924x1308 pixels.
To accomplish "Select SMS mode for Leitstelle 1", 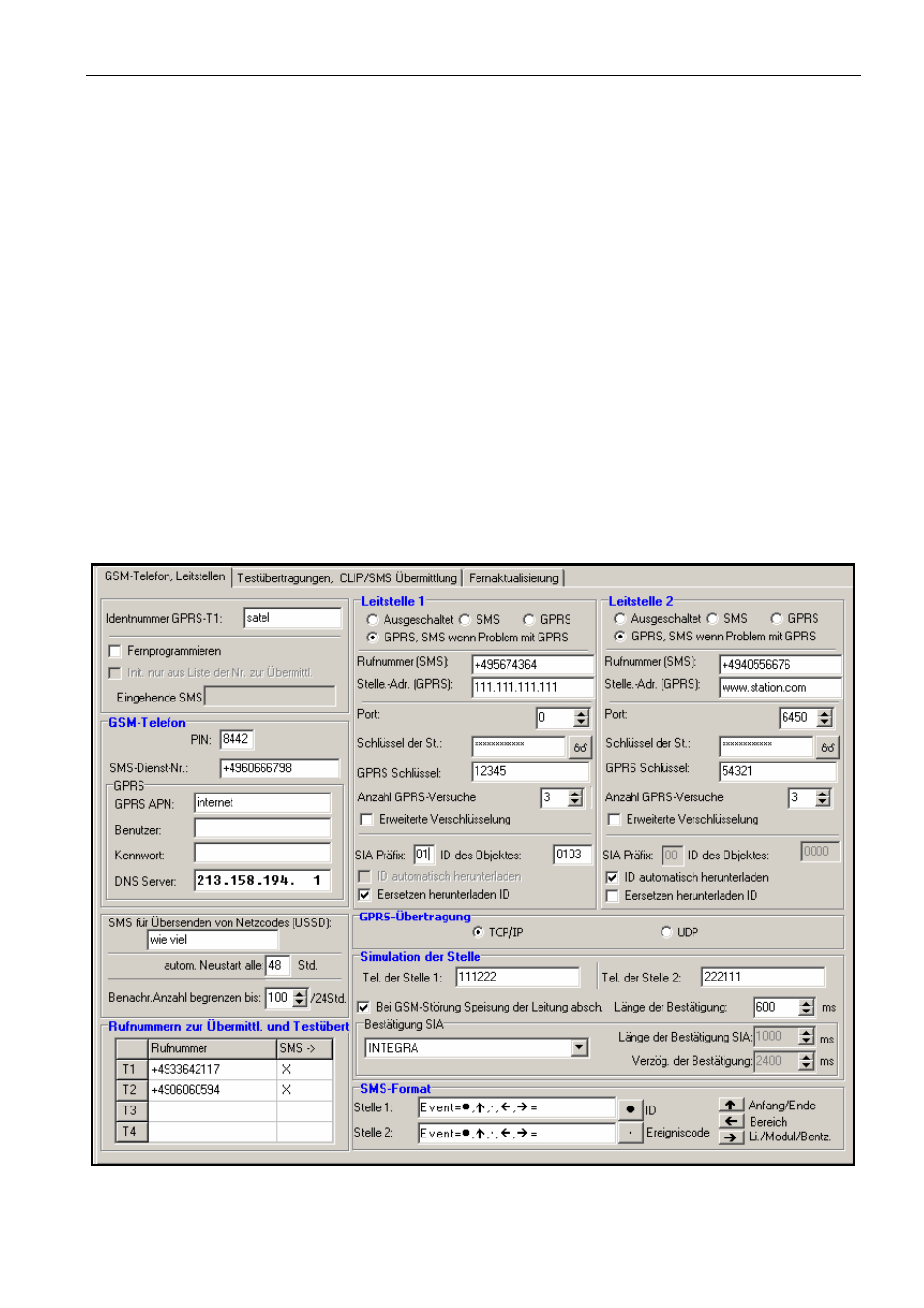I will click(464, 620).
